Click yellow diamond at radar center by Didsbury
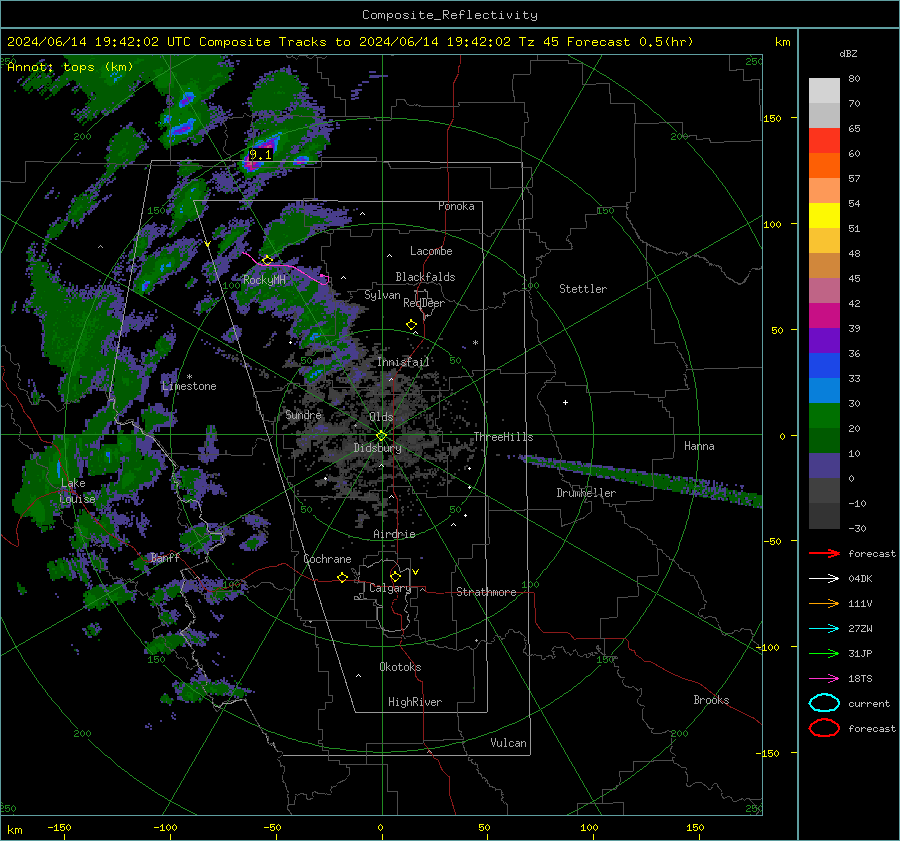900x841 pixels. point(381,436)
